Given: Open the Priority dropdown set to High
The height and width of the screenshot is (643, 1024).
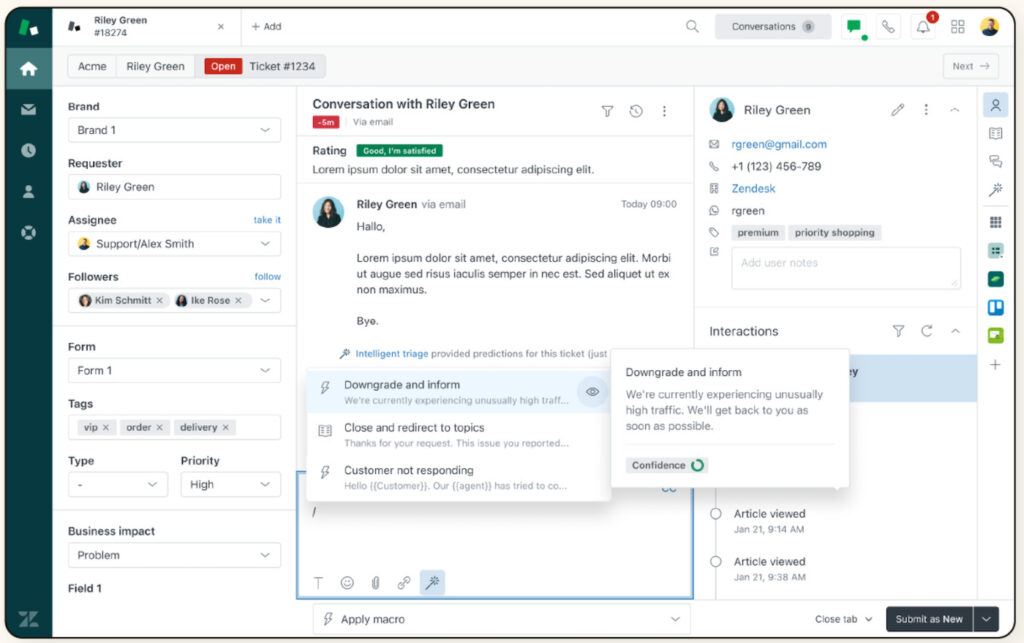Looking at the screenshot, I should point(231,484).
